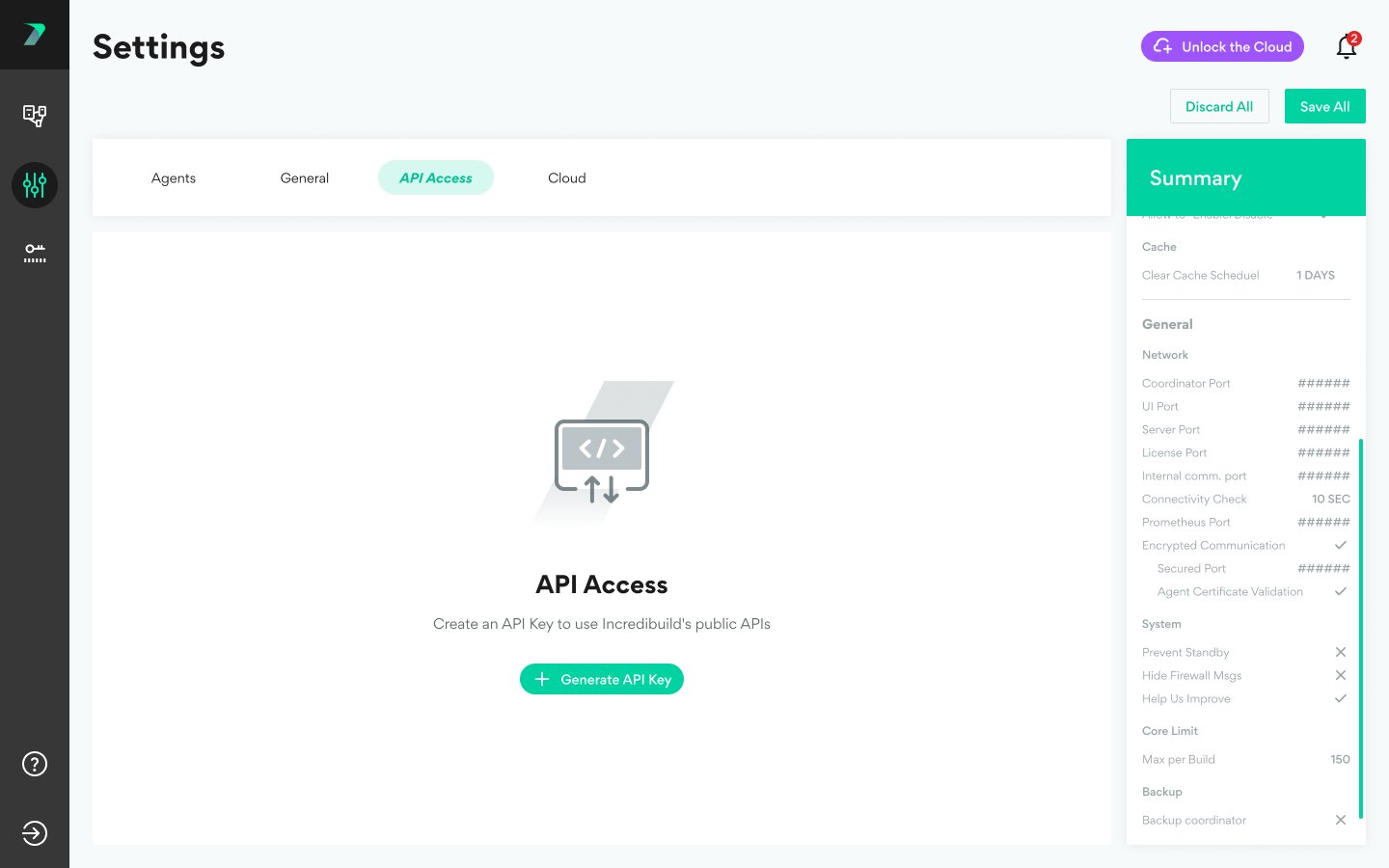Viewport: 1389px width, 868px height.
Task: Open the license key icon in the sidebar
Action: (35, 255)
